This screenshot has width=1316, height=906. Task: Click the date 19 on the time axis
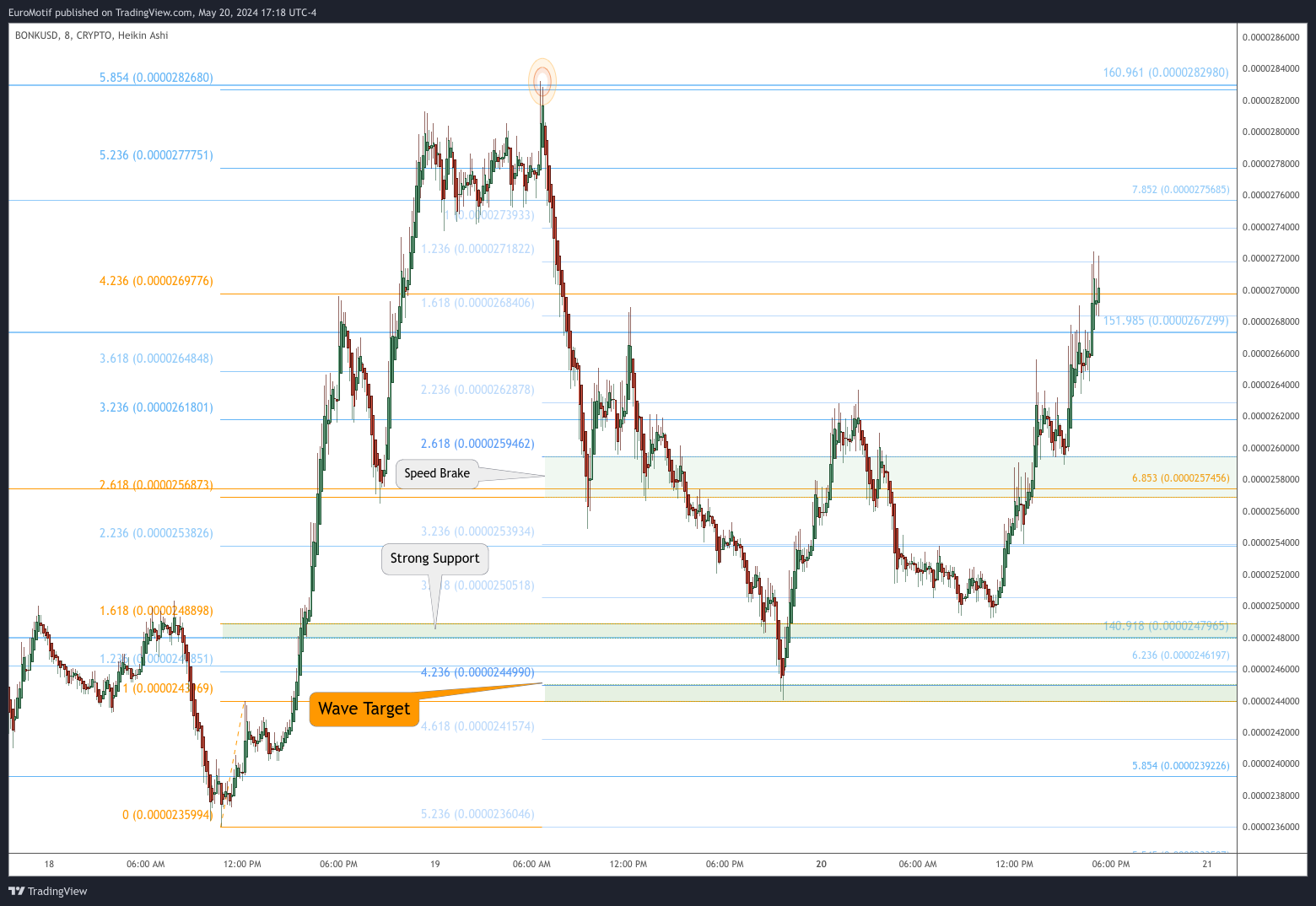(435, 864)
